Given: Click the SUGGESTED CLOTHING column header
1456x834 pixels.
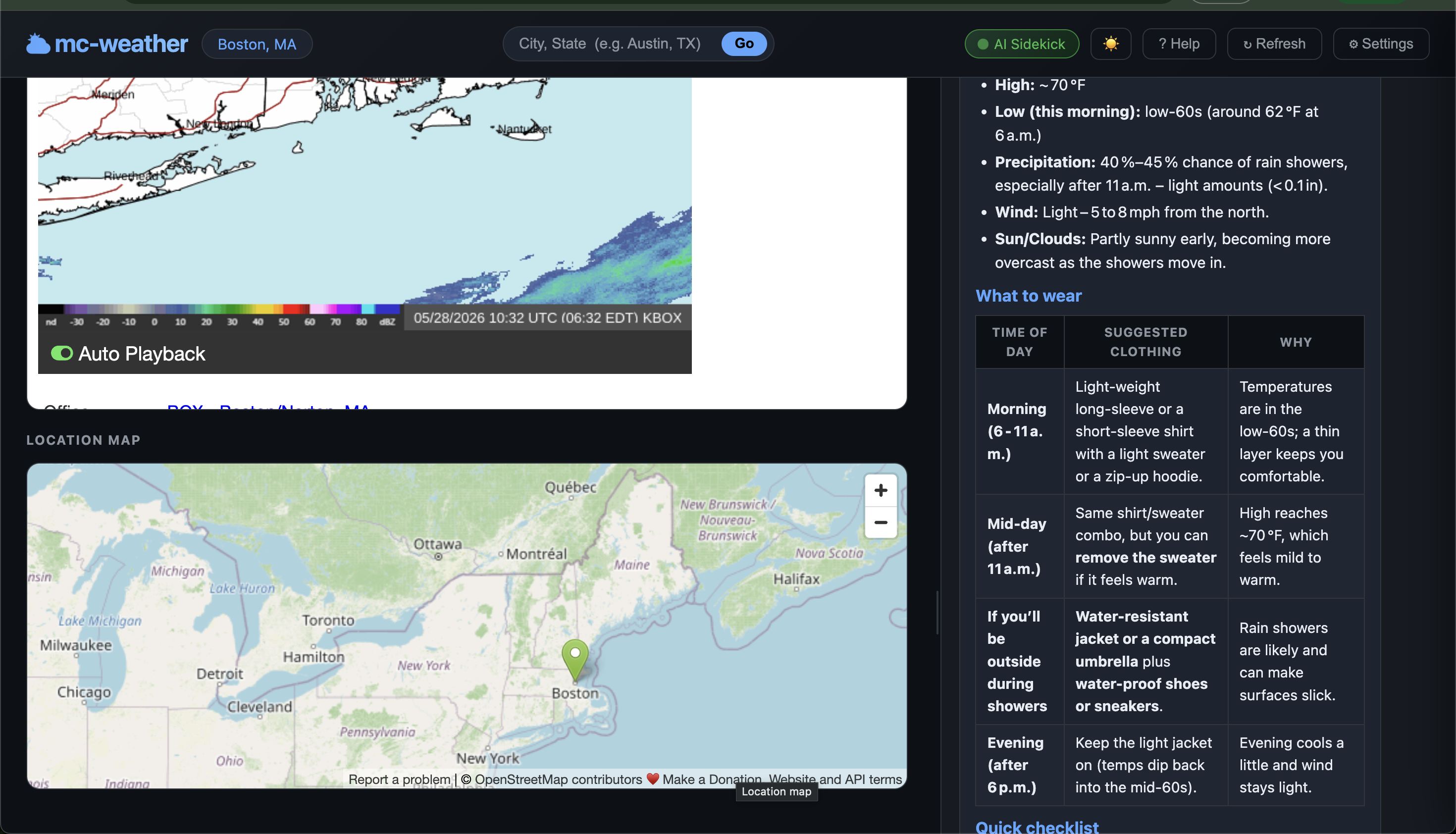Looking at the screenshot, I should (x=1145, y=342).
